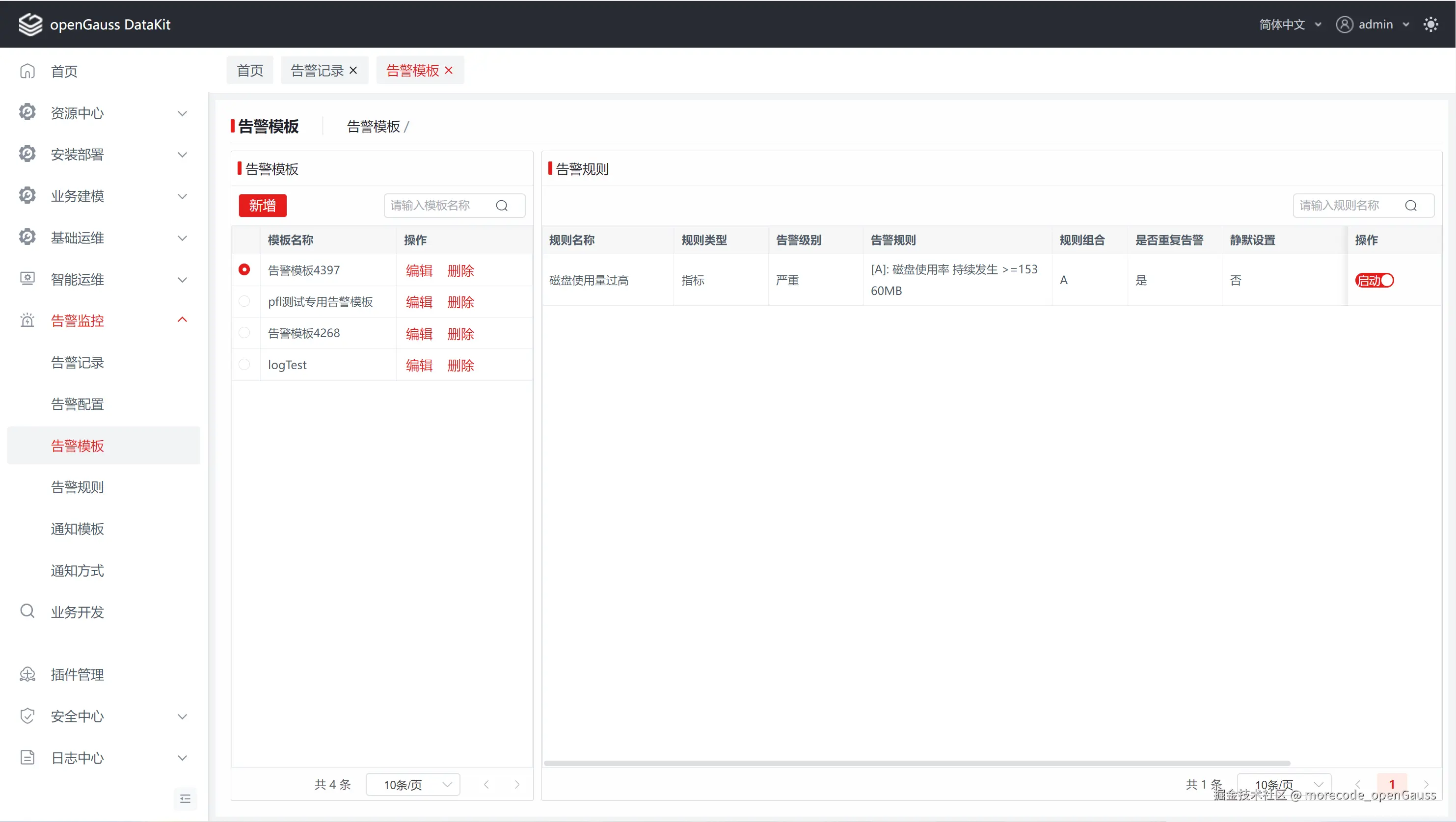1456x822 pixels.
Task: Click the red 新增 button
Action: click(x=262, y=206)
